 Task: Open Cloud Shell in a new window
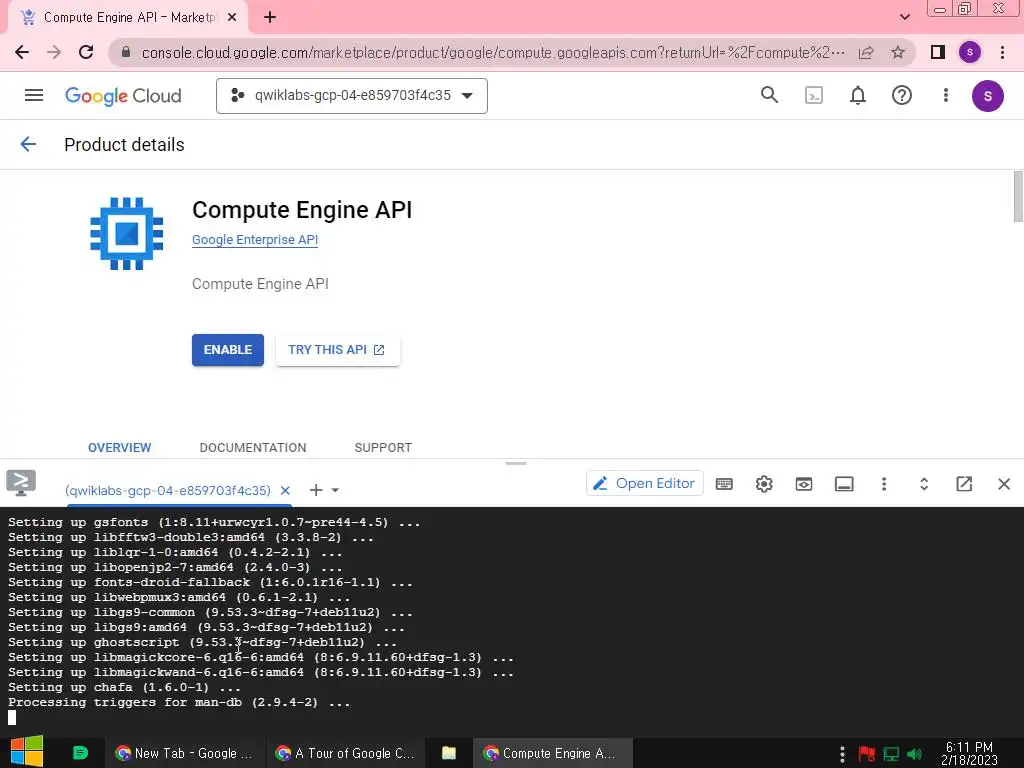pos(964,484)
